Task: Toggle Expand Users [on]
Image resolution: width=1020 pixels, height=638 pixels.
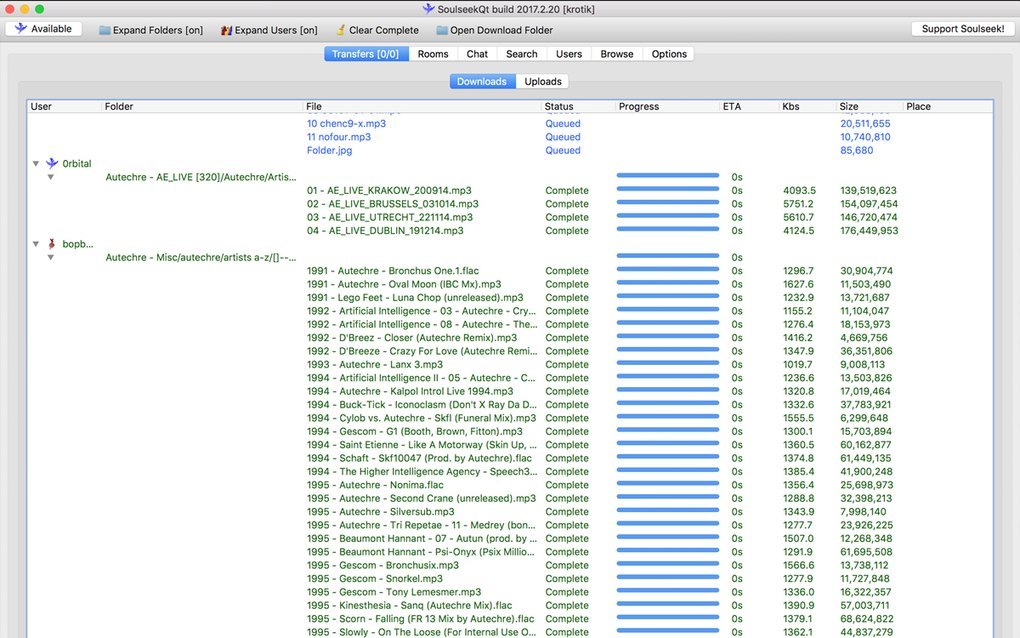Action: (269, 30)
